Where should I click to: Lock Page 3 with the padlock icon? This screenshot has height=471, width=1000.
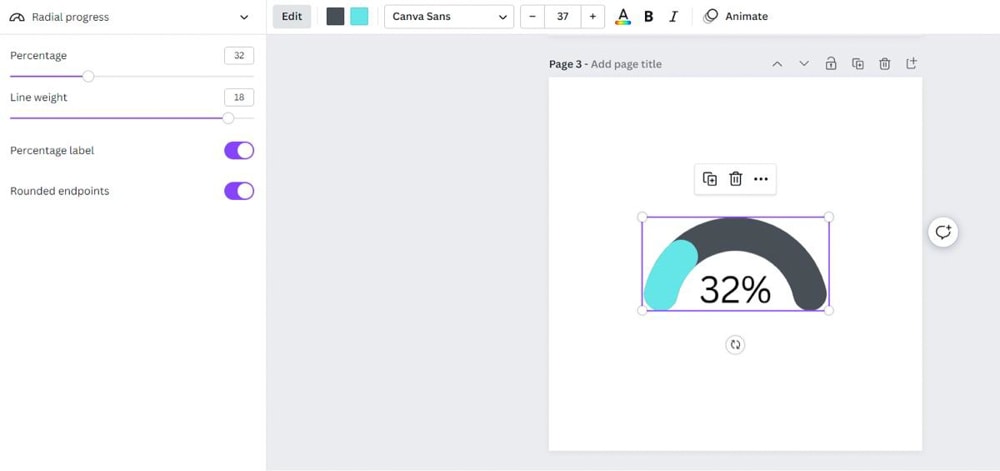tap(830, 63)
